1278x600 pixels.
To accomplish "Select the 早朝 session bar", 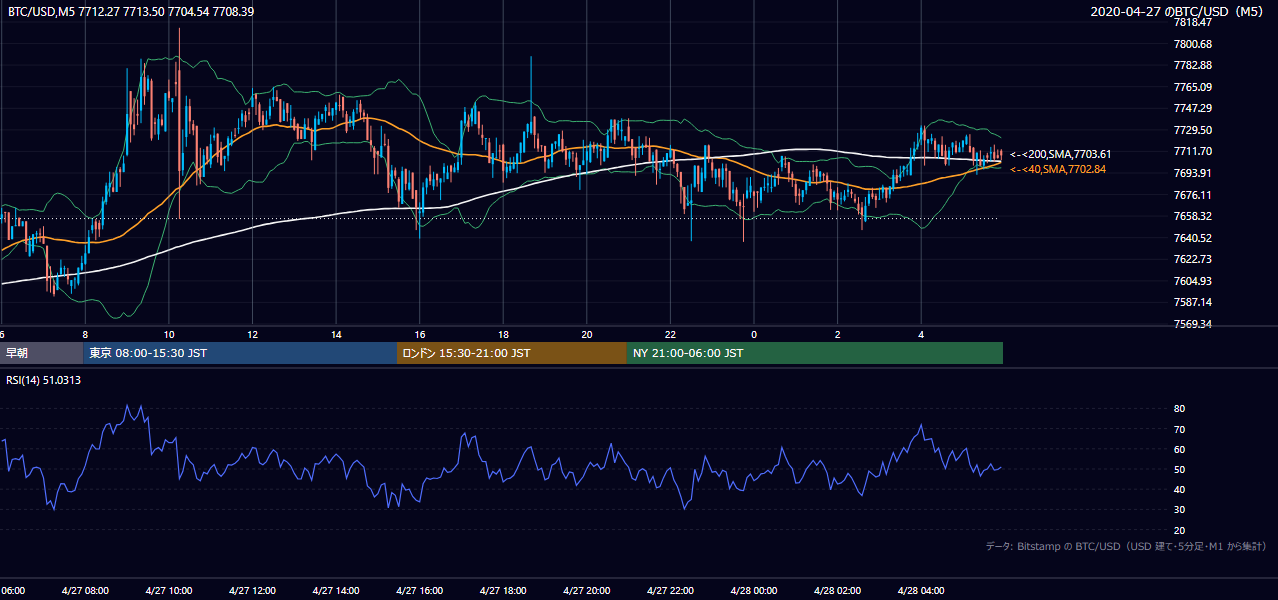I will tap(41, 353).
